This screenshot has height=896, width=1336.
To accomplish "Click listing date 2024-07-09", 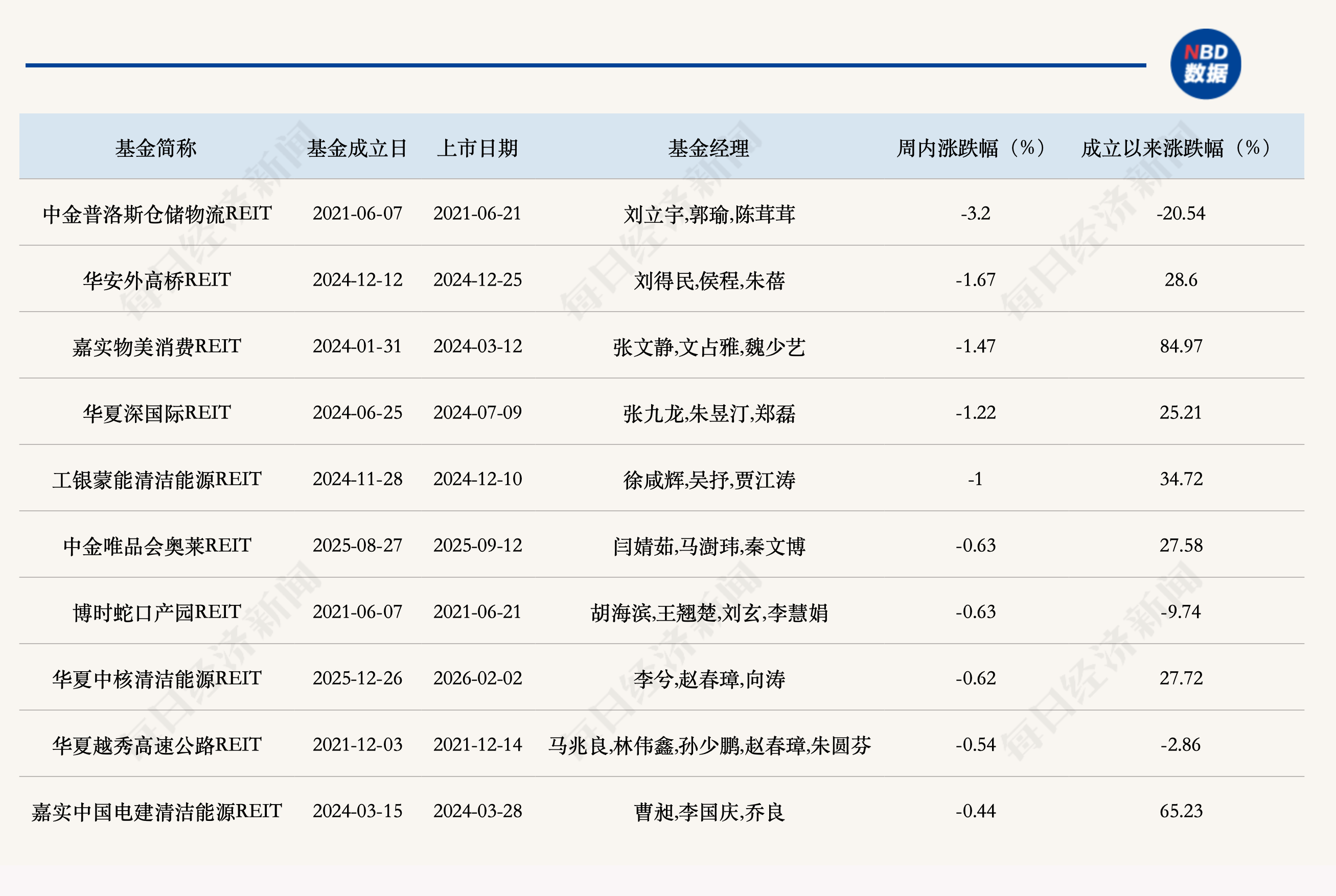I will (477, 413).
